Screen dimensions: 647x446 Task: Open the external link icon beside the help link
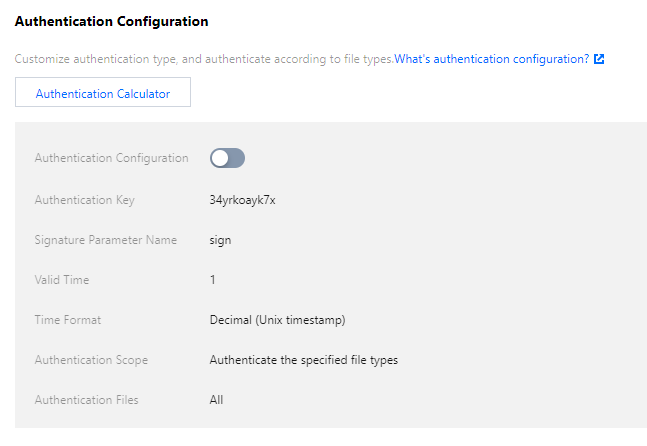[x=599, y=59]
